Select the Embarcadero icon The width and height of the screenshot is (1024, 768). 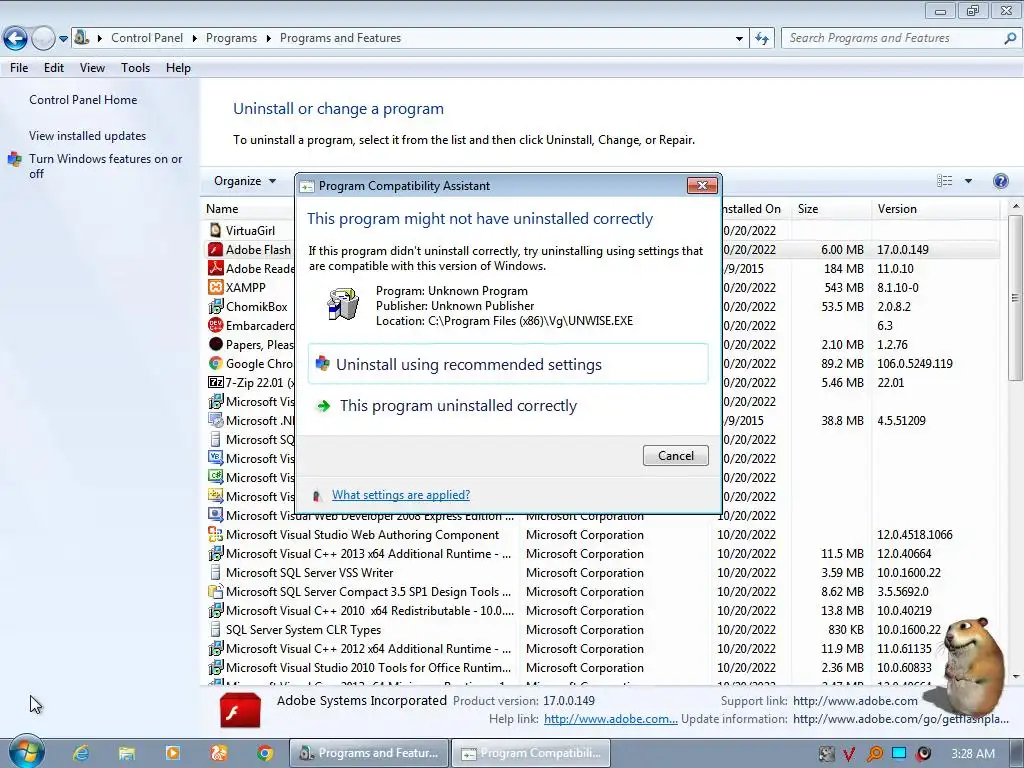pyautogui.click(x=216, y=325)
